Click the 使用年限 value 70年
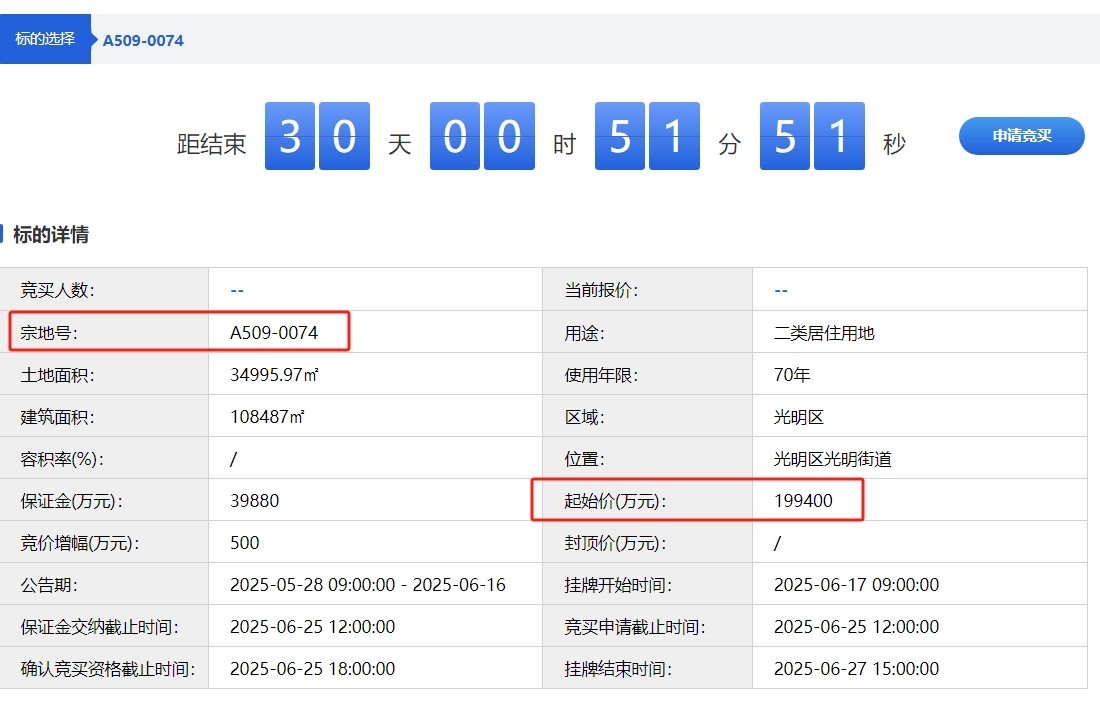This screenshot has height=709, width=1100. coord(792,374)
